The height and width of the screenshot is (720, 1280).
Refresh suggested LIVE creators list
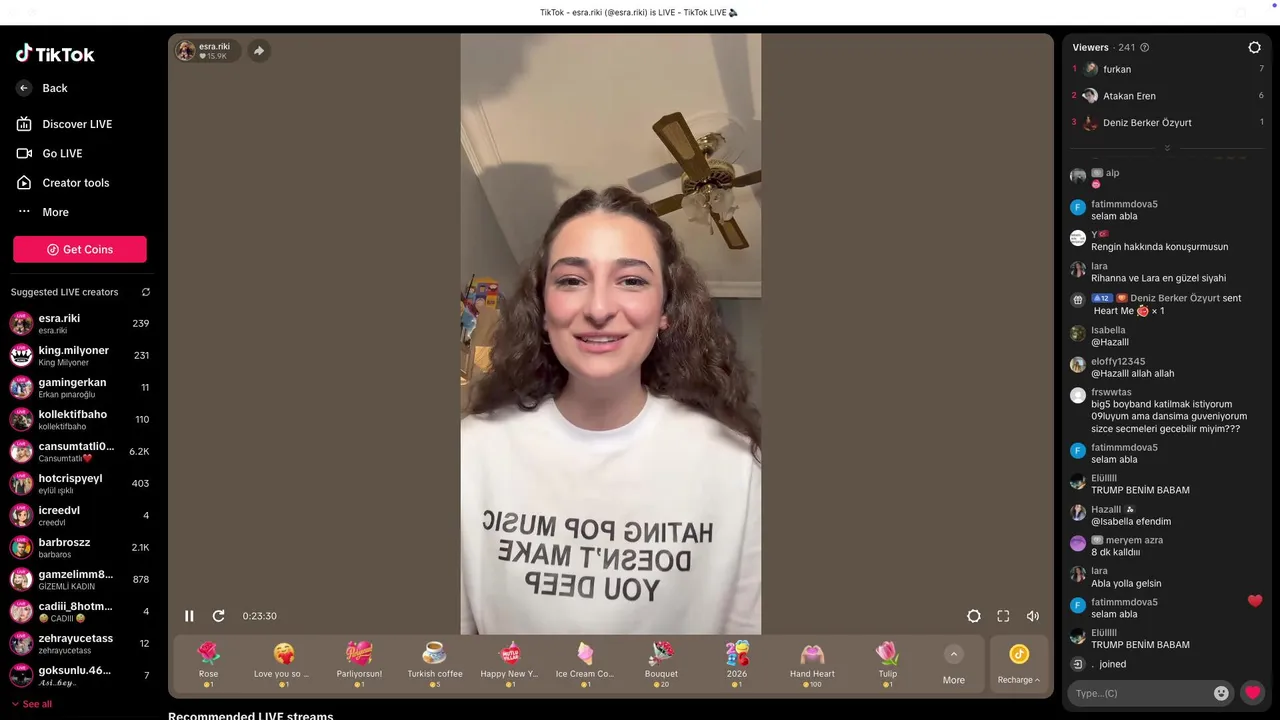(x=146, y=292)
